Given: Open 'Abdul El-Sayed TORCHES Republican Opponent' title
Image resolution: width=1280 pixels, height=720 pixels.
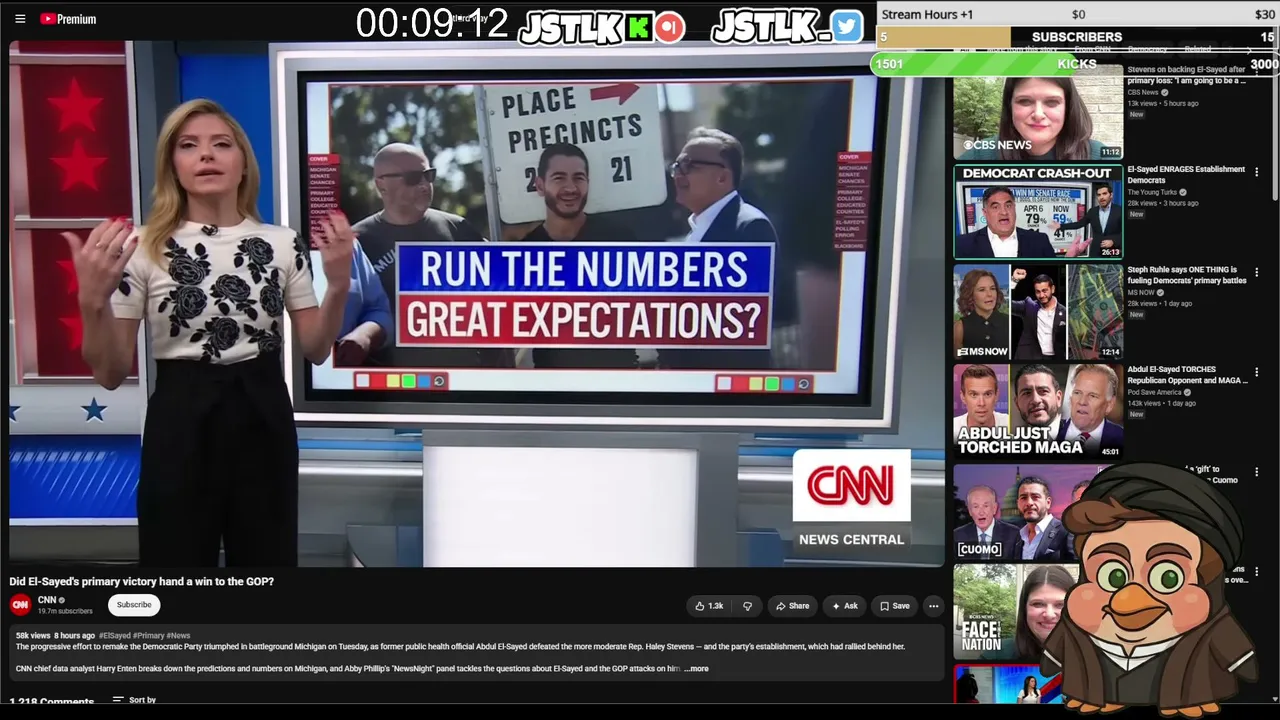Looking at the screenshot, I should [1187, 375].
